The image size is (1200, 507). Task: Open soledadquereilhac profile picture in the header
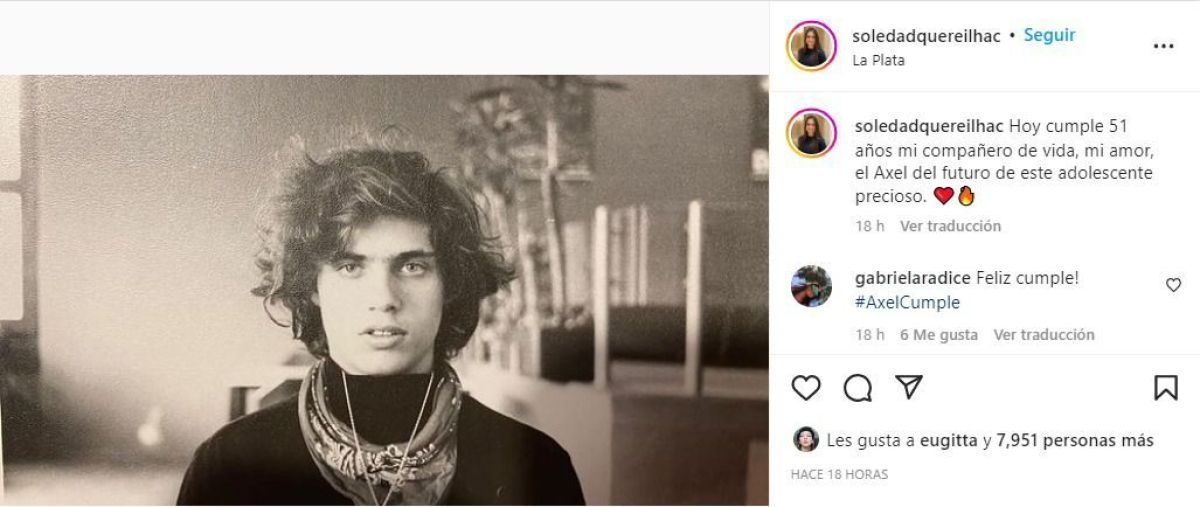(811, 46)
